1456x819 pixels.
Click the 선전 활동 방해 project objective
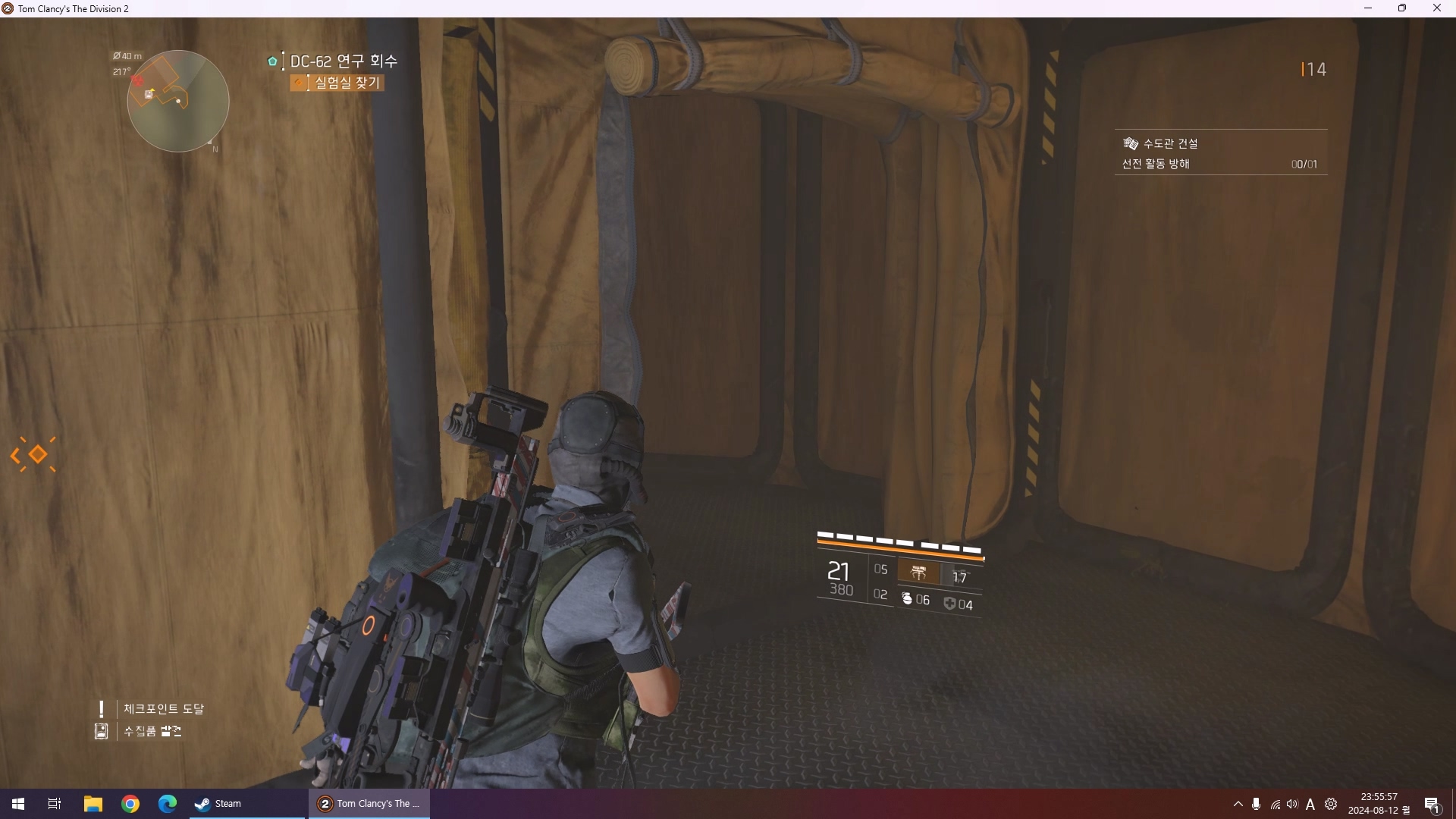coord(1156,164)
